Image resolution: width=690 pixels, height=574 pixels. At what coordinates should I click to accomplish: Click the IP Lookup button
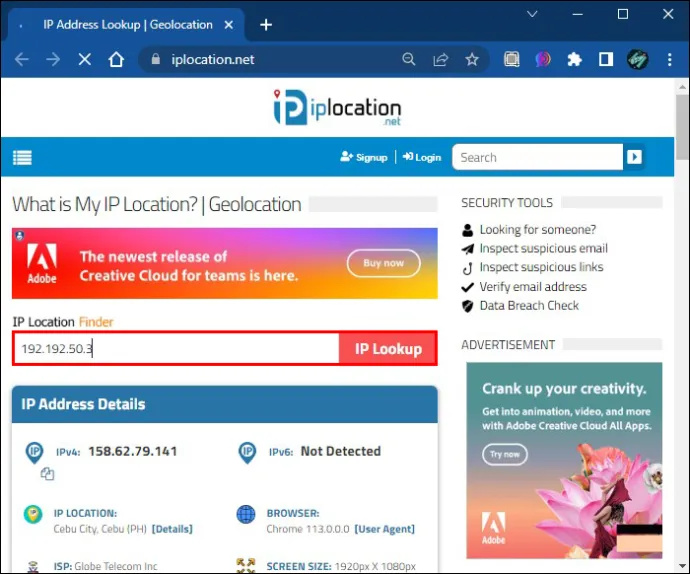point(388,349)
